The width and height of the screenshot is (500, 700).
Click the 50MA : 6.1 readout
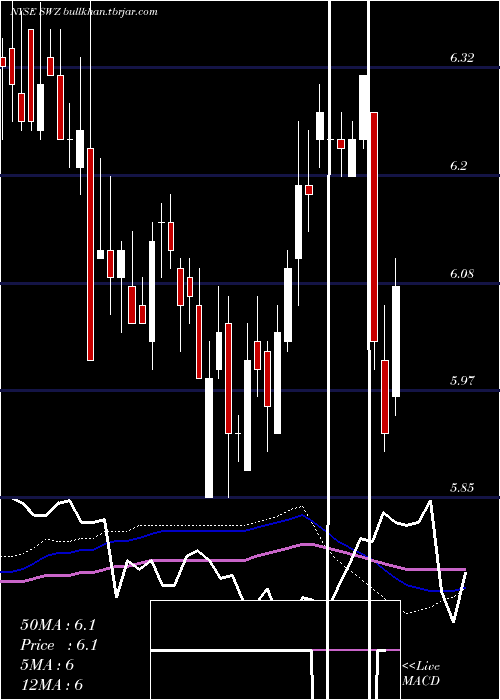(58, 625)
